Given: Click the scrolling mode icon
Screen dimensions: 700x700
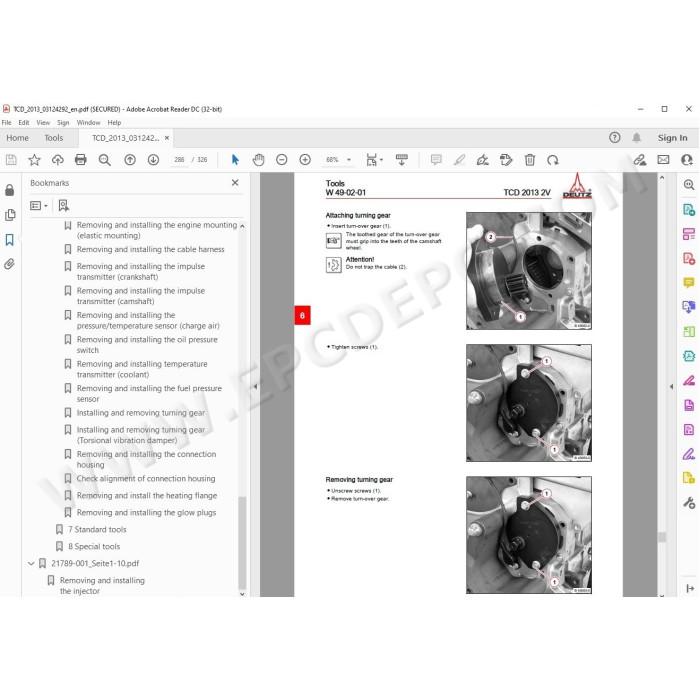Looking at the screenshot, I should (401, 160).
